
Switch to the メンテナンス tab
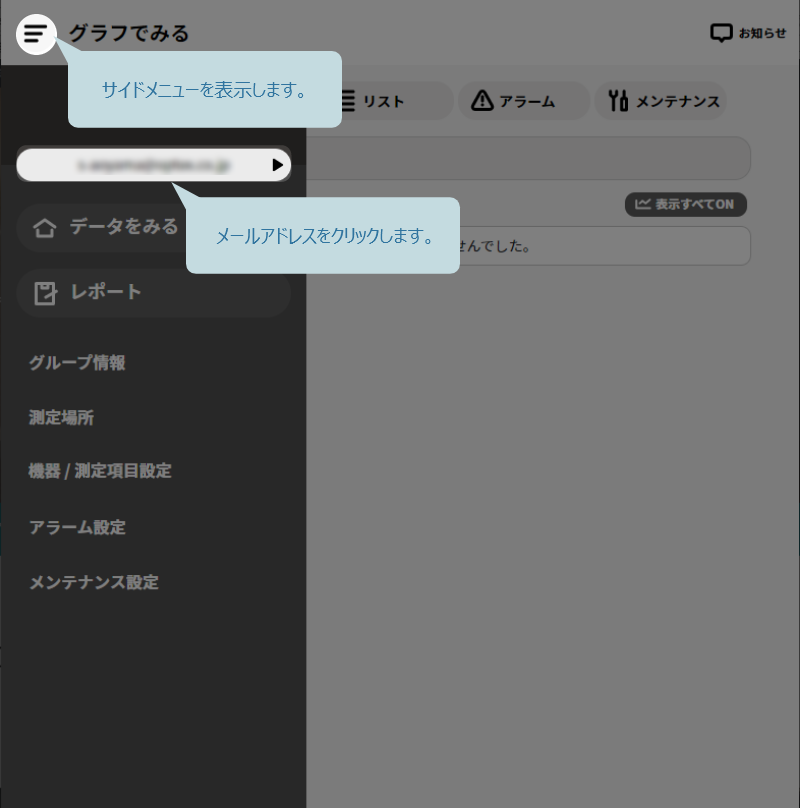pyautogui.click(x=661, y=101)
